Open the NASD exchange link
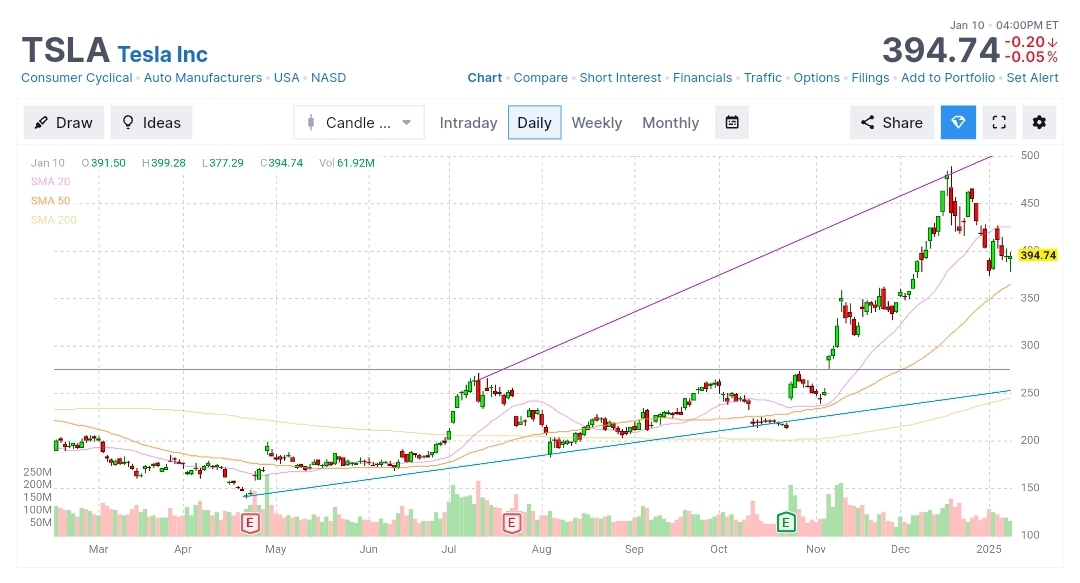Screen dimensions: 1080x583 pos(329,78)
